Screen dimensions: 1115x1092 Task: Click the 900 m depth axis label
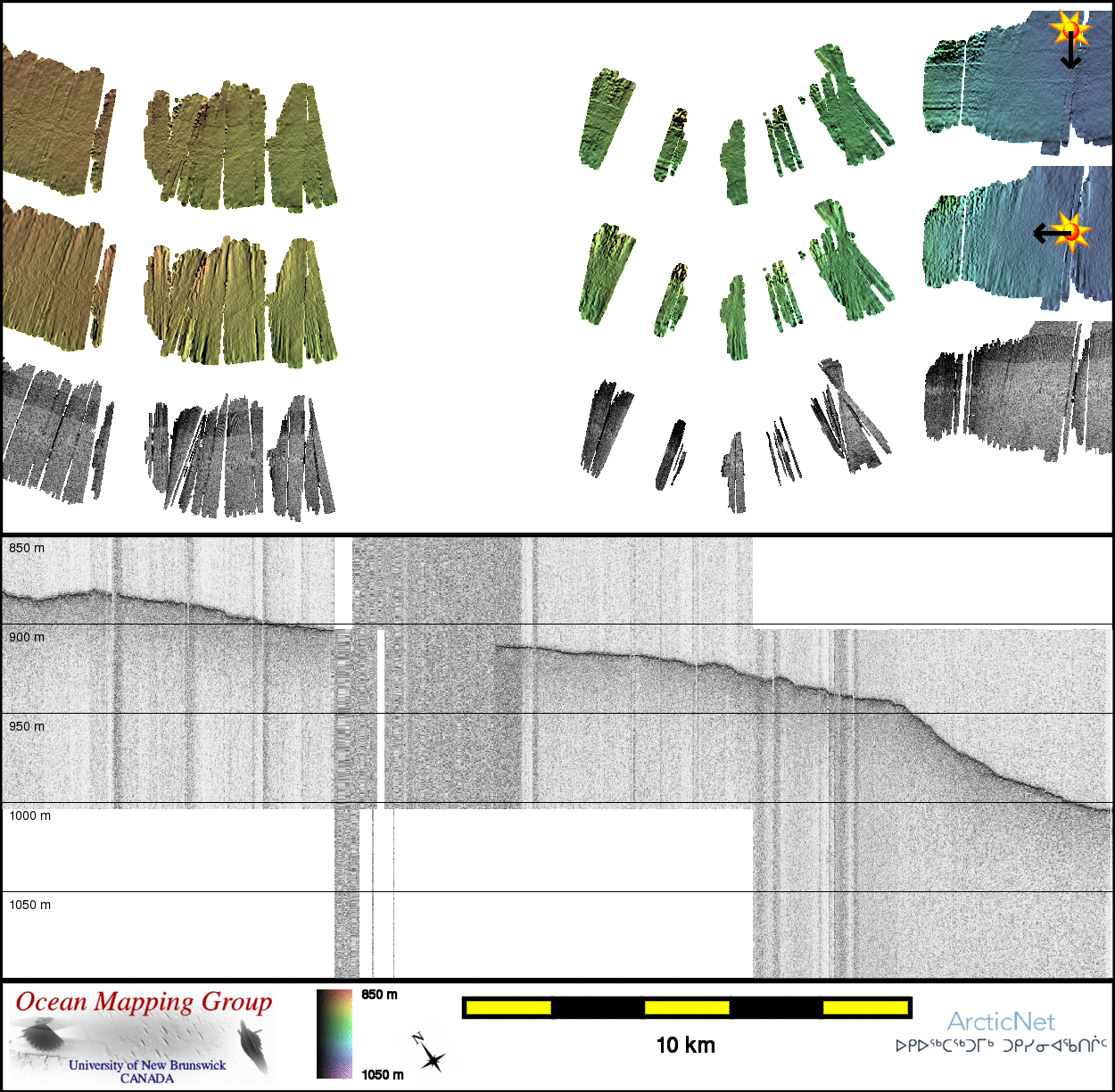27,637
